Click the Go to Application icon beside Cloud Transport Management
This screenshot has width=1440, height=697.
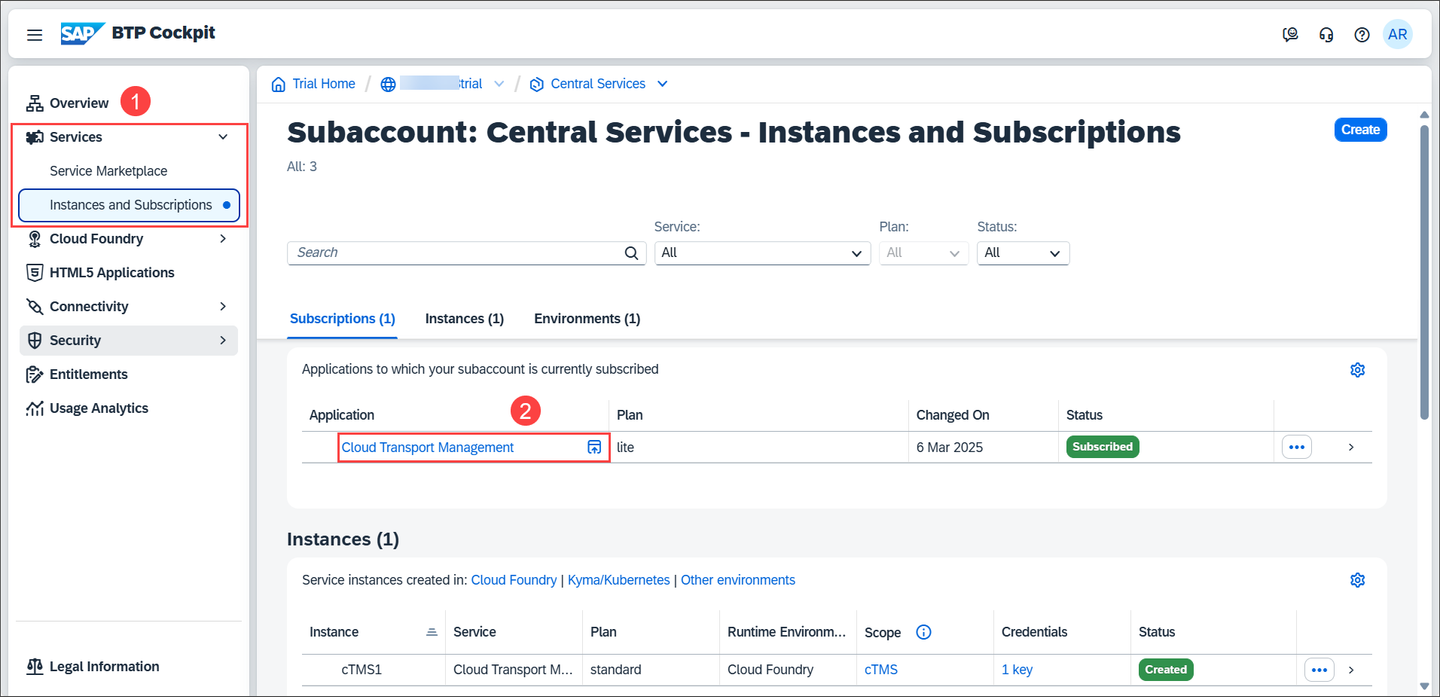point(594,447)
